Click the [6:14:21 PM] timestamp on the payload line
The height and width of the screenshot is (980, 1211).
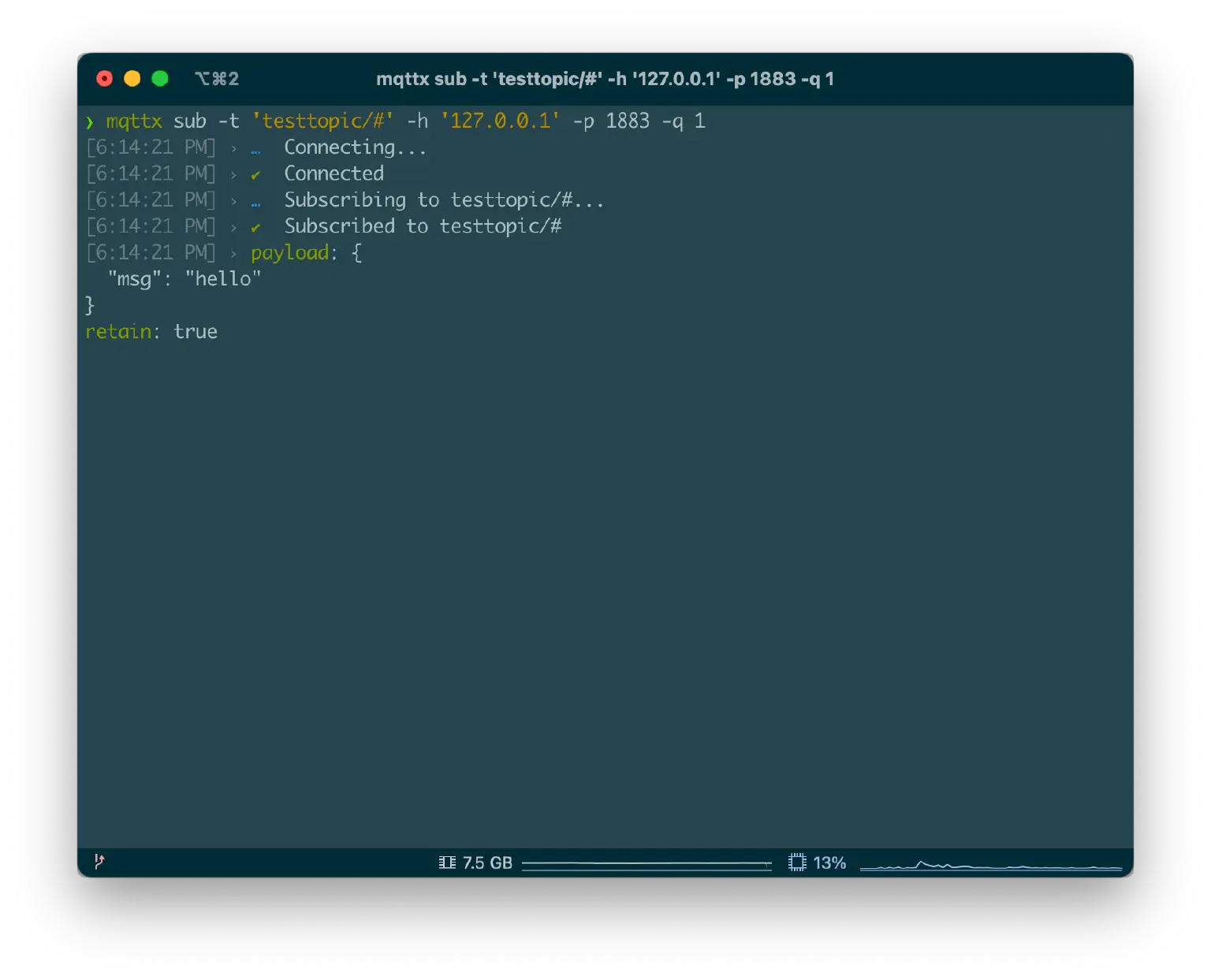pyautogui.click(x=151, y=252)
